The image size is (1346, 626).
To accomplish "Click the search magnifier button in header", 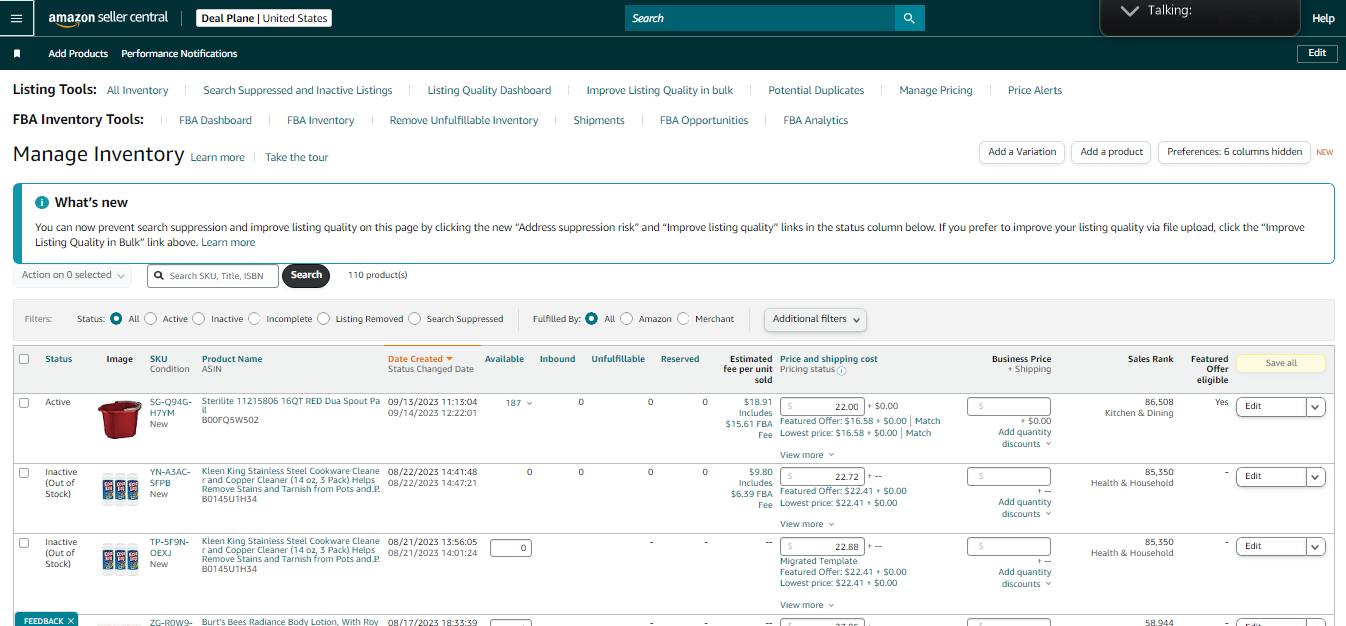I will pyautogui.click(x=909, y=18).
